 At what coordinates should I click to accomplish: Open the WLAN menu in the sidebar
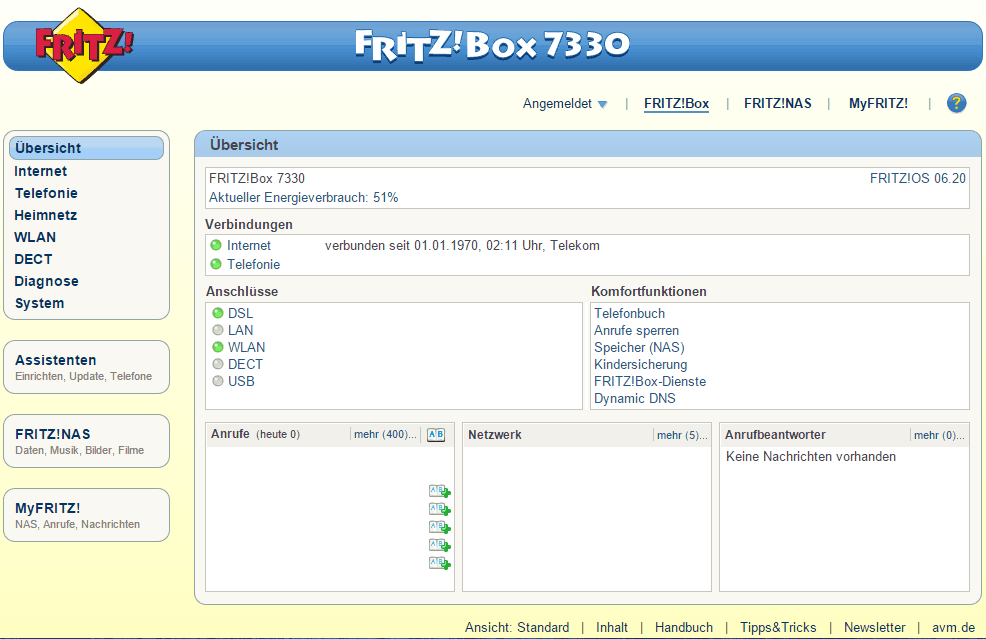pyautogui.click(x=35, y=237)
